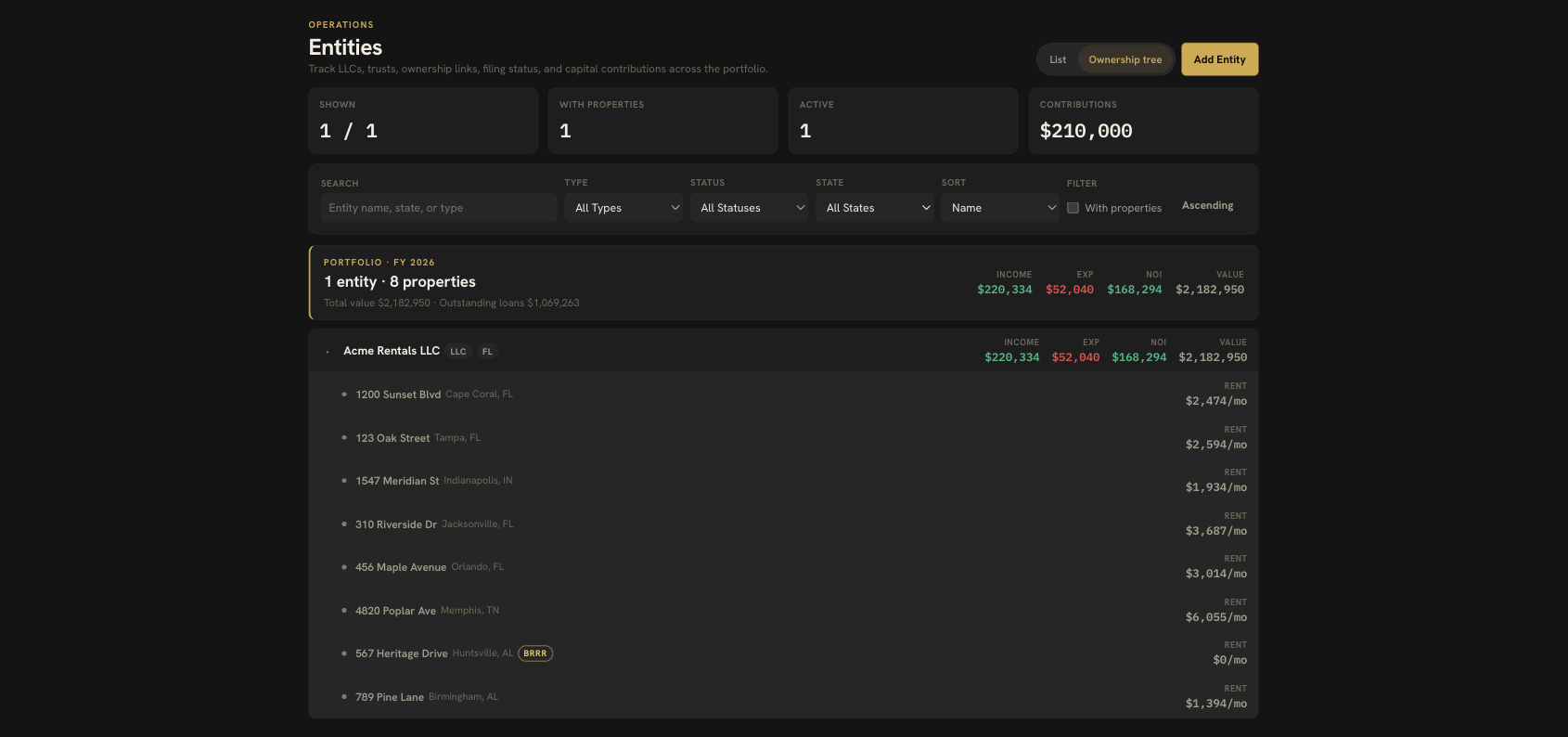1568x737 pixels.
Task: Open the All Statuses dropdown
Action: pyautogui.click(x=749, y=208)
